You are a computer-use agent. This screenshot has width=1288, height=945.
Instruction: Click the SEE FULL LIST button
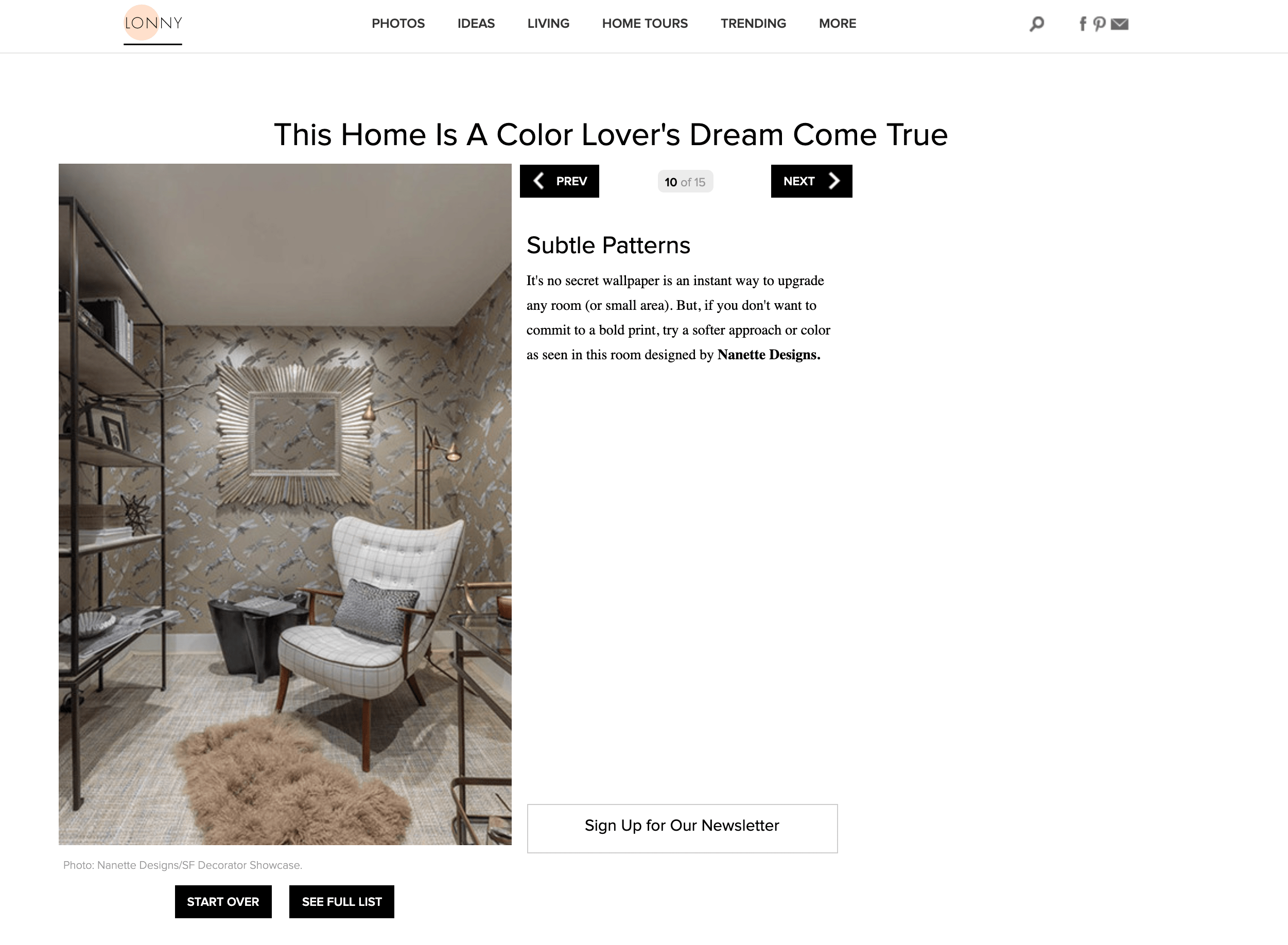pyautogui.click(x=342, y=902)
